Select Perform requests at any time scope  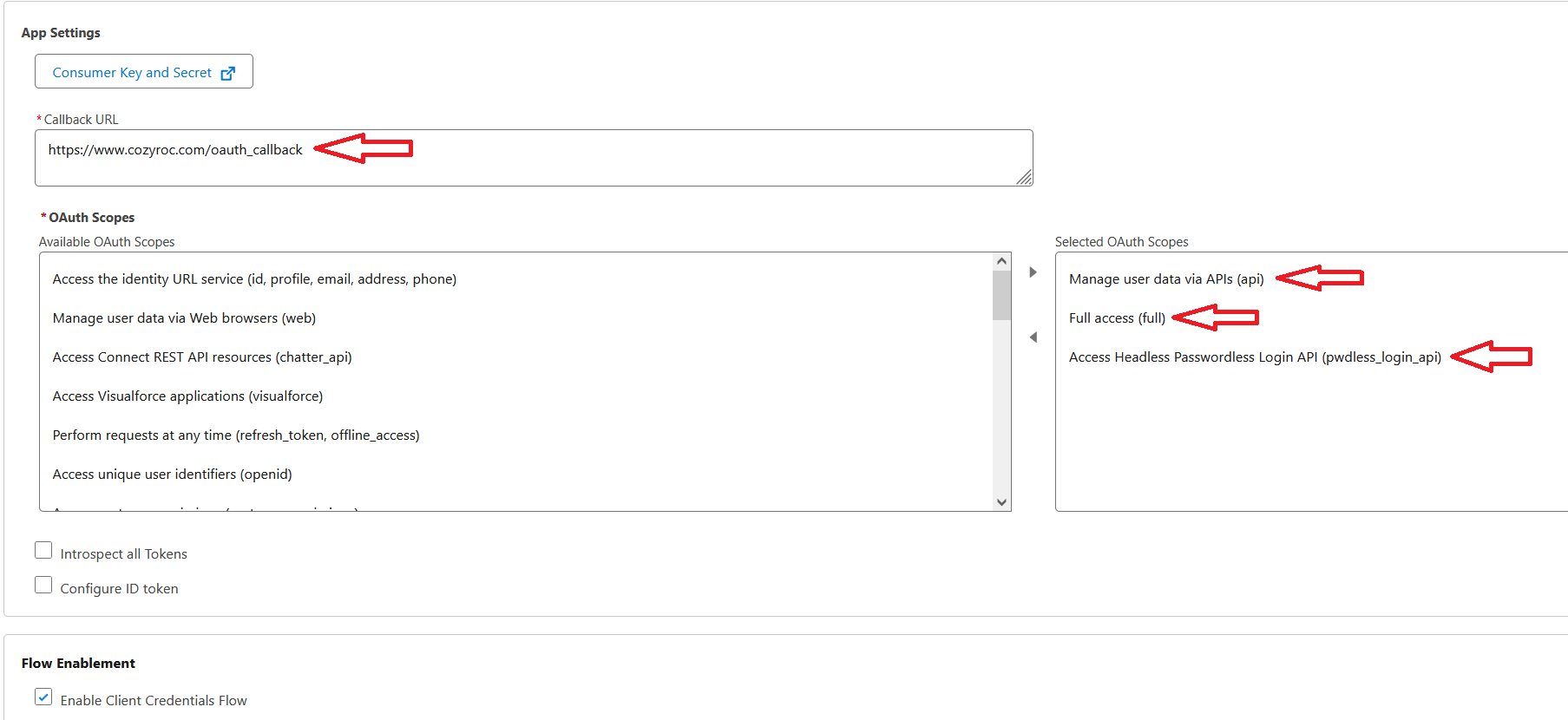tap(236, 435)
